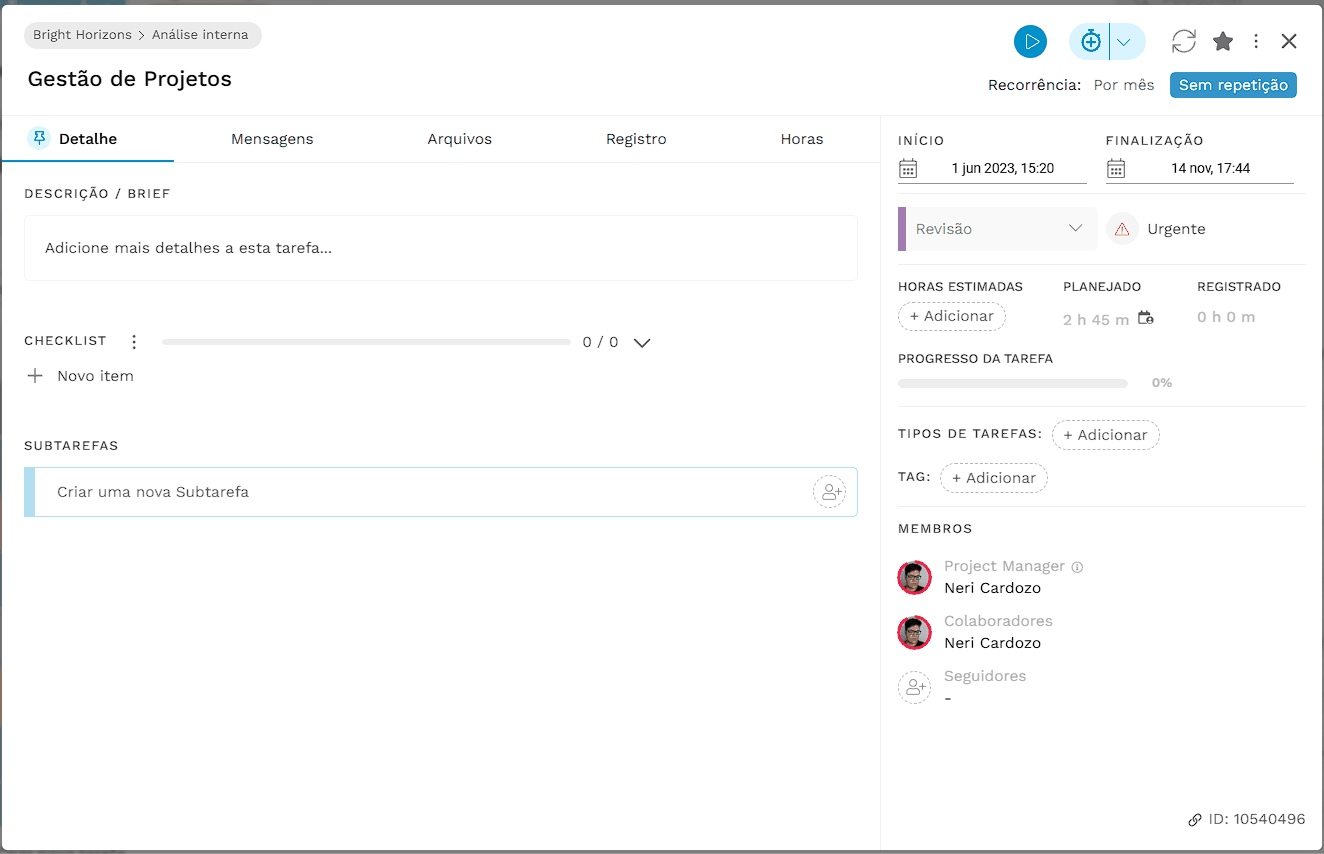The width and height of the screenshot is (1324, 854).
Task: Switch to the Arquivos tab
Action: coord(460,139)
